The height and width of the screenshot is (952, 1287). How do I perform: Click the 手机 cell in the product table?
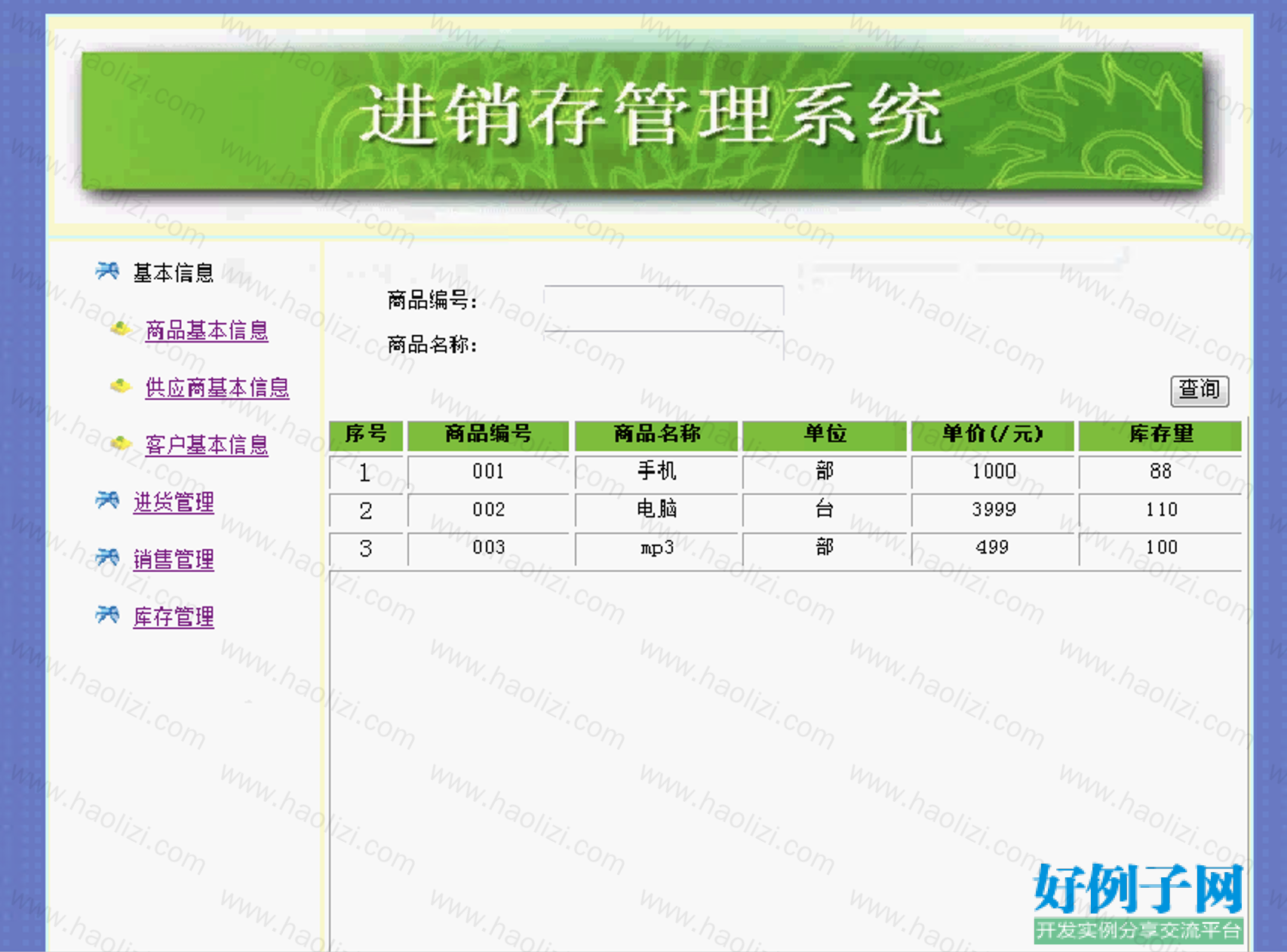656,472
